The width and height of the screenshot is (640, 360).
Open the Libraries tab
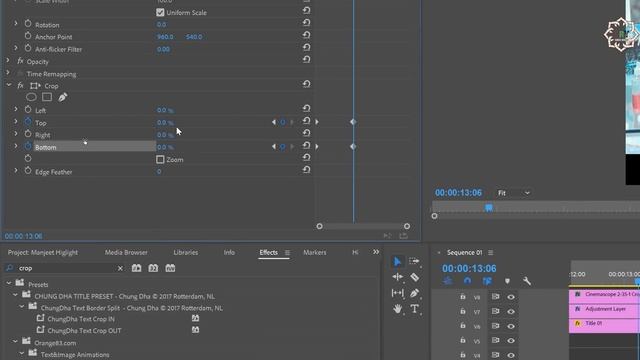(x=186, y=252)
